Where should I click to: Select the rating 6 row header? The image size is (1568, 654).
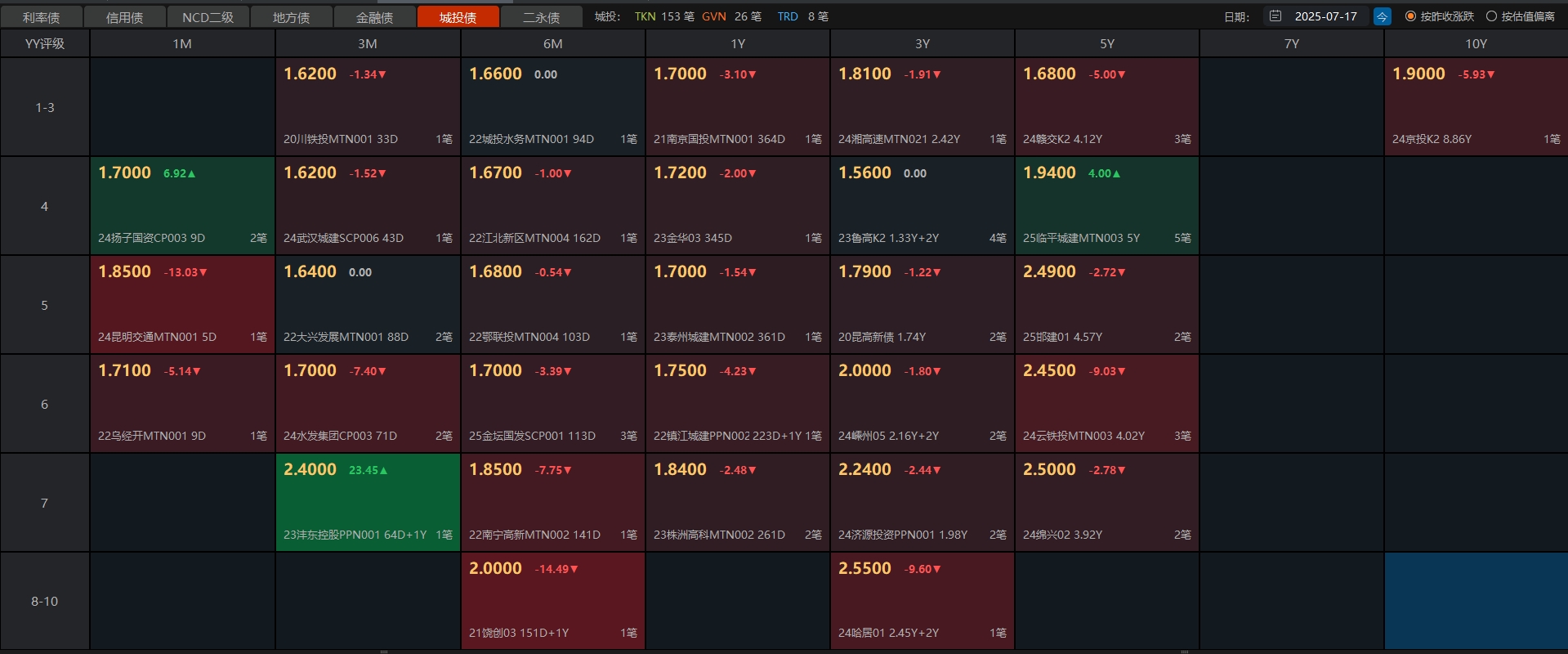pos(45,404)
